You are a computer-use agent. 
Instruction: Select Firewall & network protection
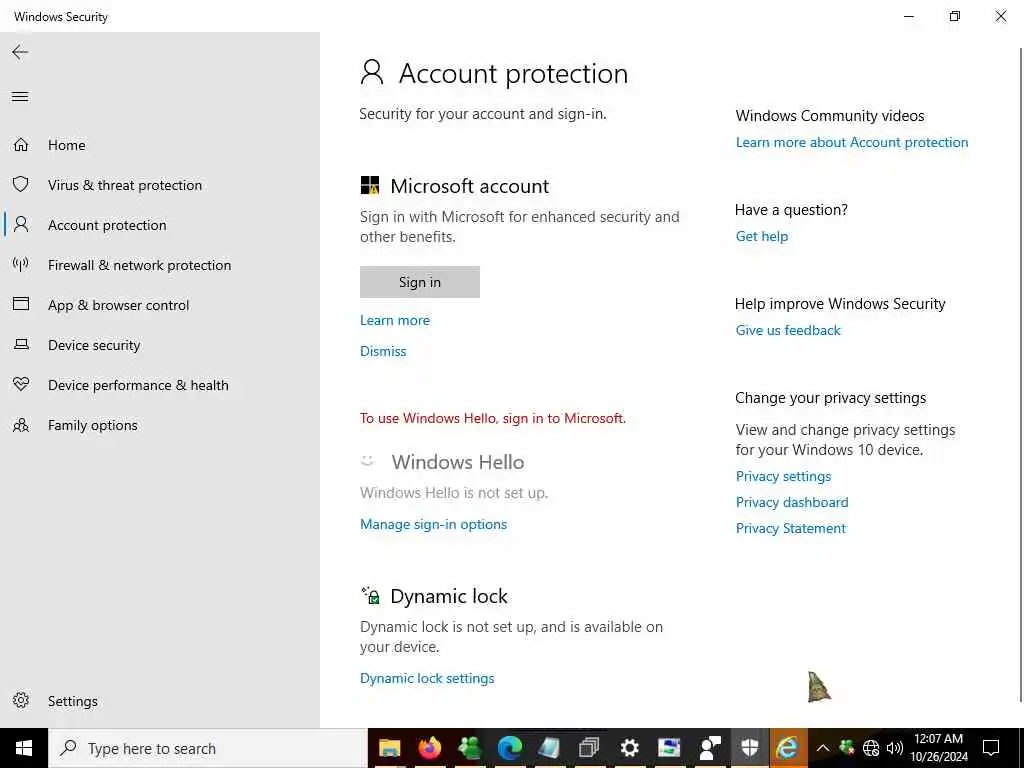(x=139, y=265)
